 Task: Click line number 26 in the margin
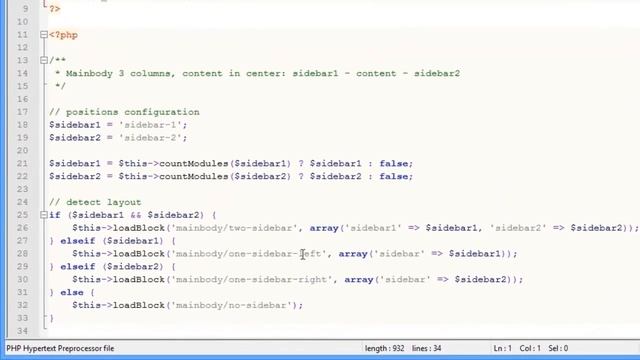23,228
